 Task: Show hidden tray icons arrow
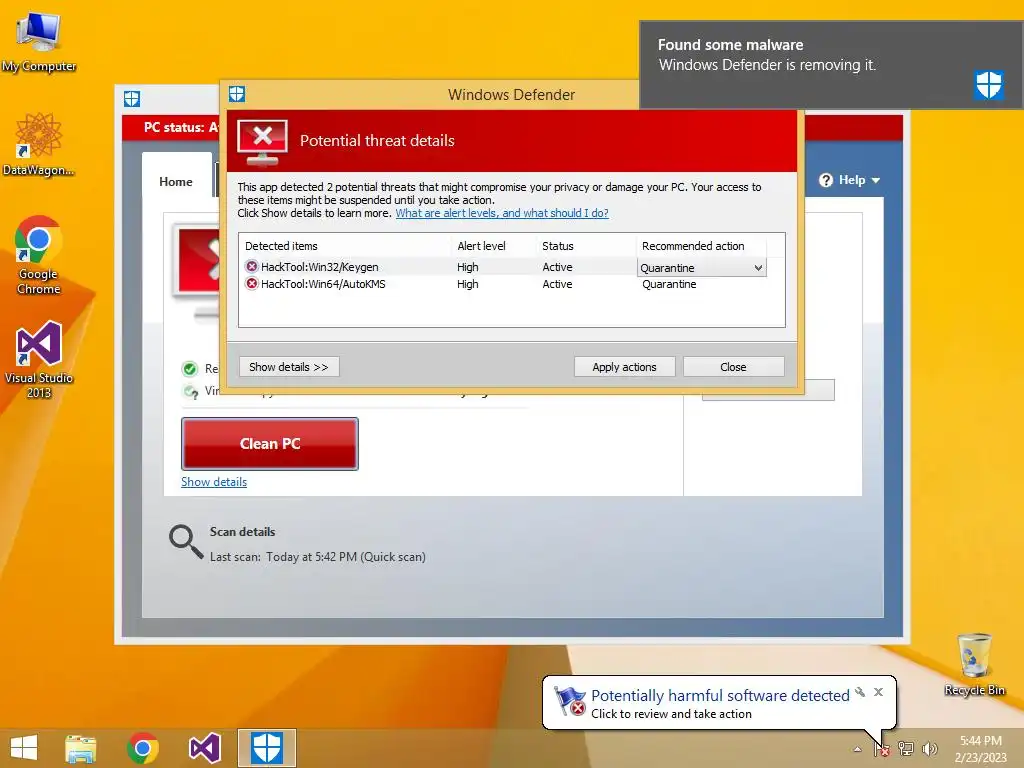click(857, 750)
